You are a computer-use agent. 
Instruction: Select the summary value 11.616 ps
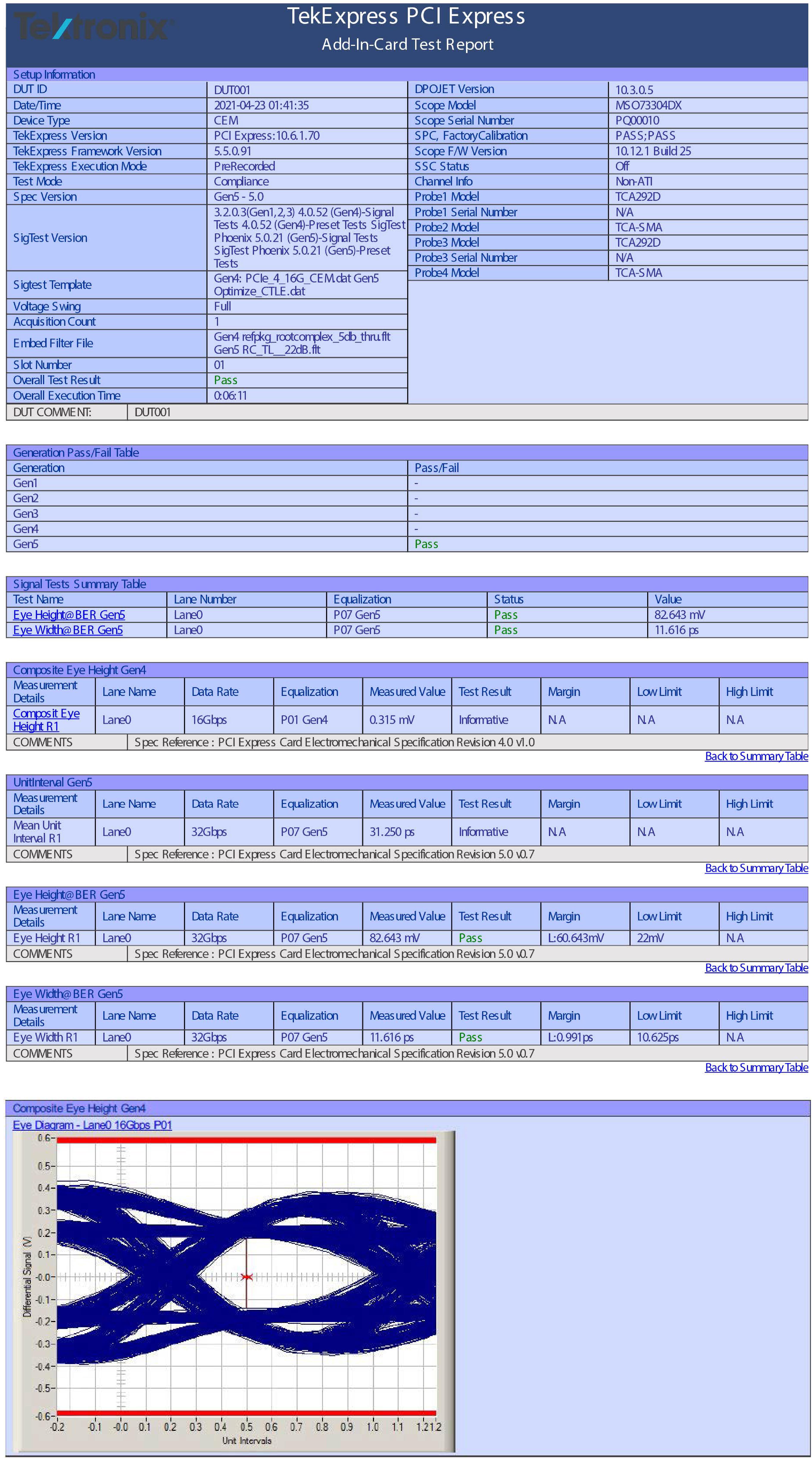676,630
